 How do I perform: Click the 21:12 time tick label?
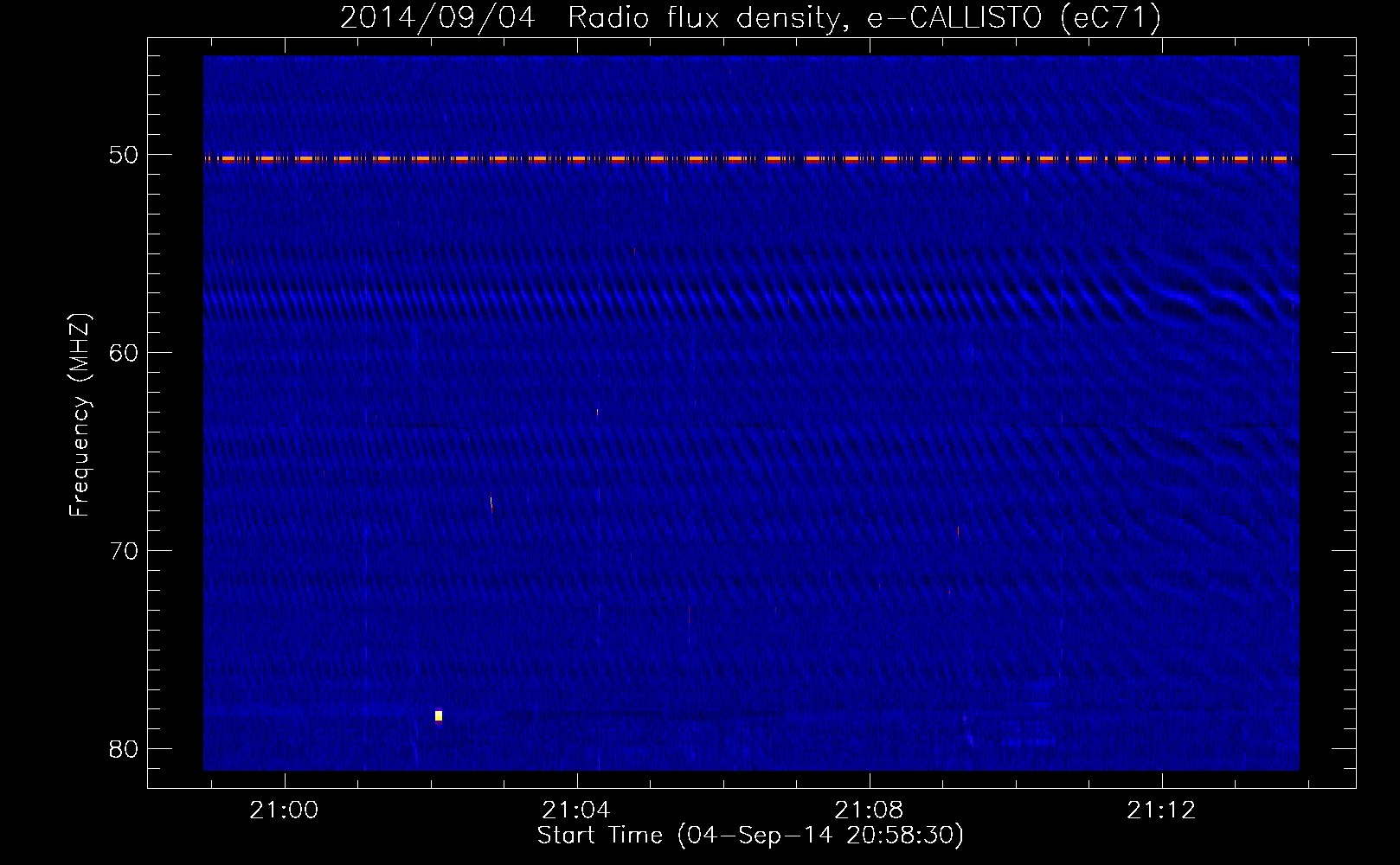pyautogui.click(x=1161, y=811)
